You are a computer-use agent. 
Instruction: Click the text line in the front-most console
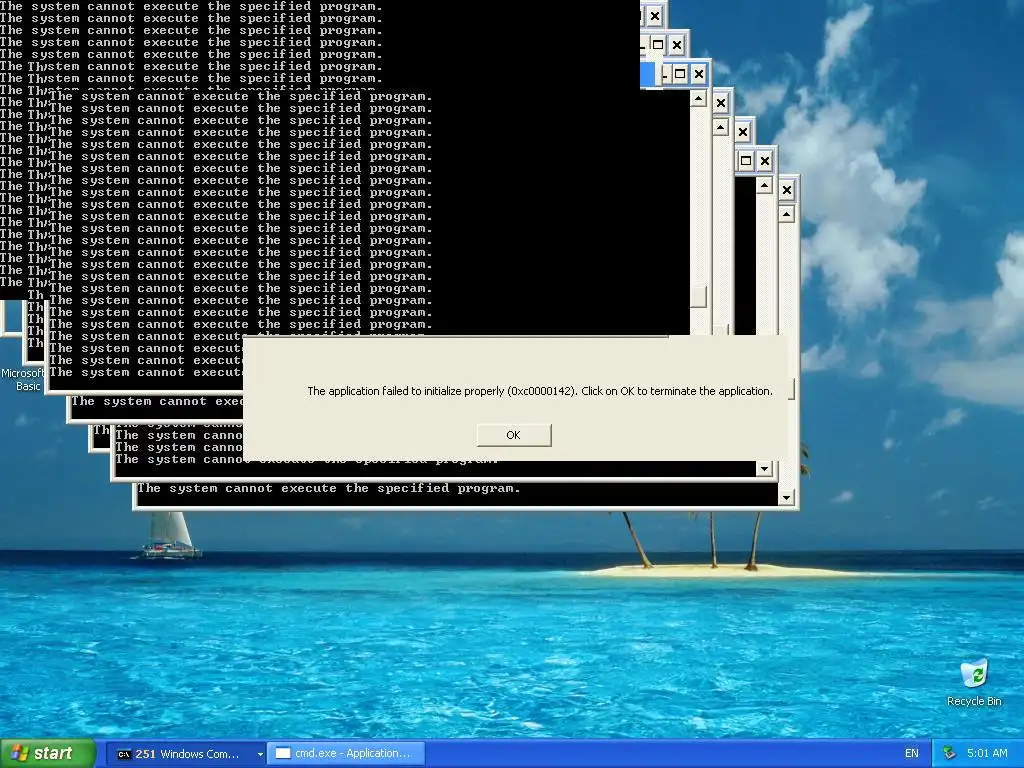tap(328, 488)
